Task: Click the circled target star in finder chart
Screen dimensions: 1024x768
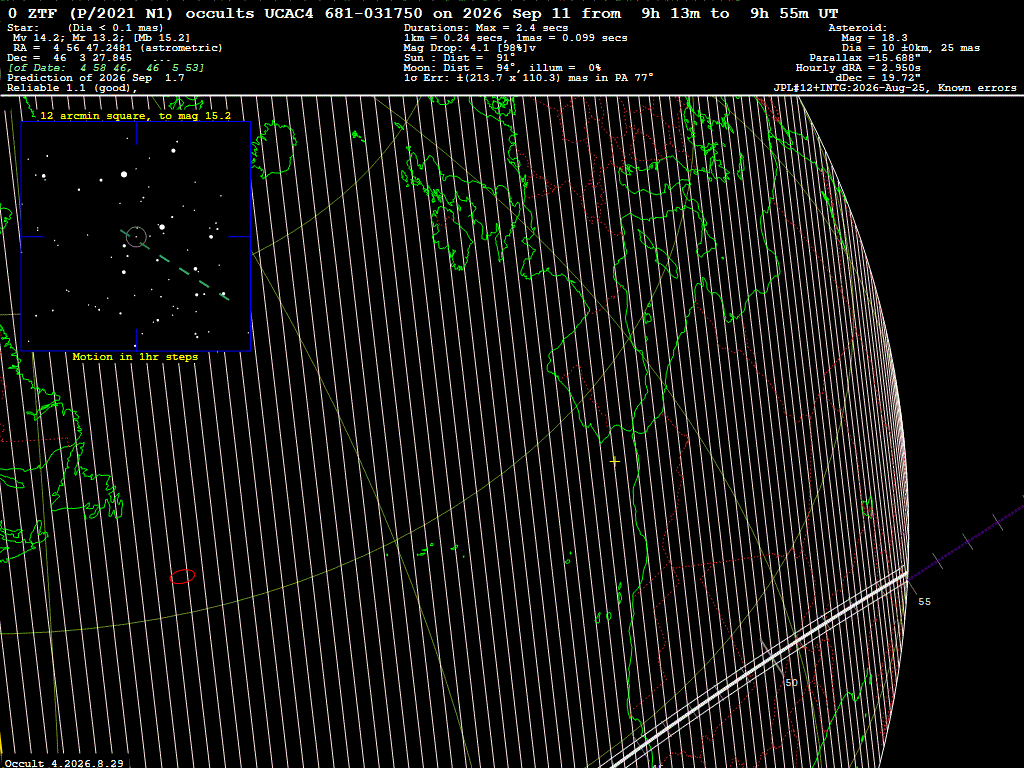Action: (136, 236)
